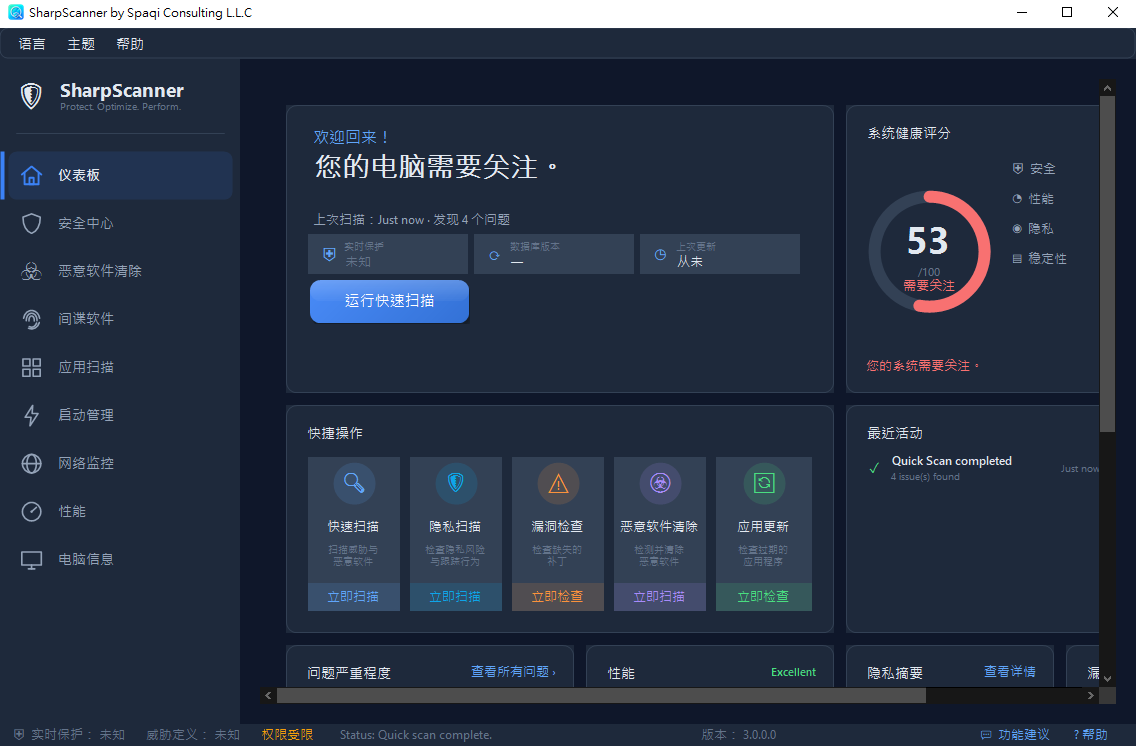The image size is (1136, 746).
Task: Click the 问题严重程度 panel heading
Action: point(348,673)
